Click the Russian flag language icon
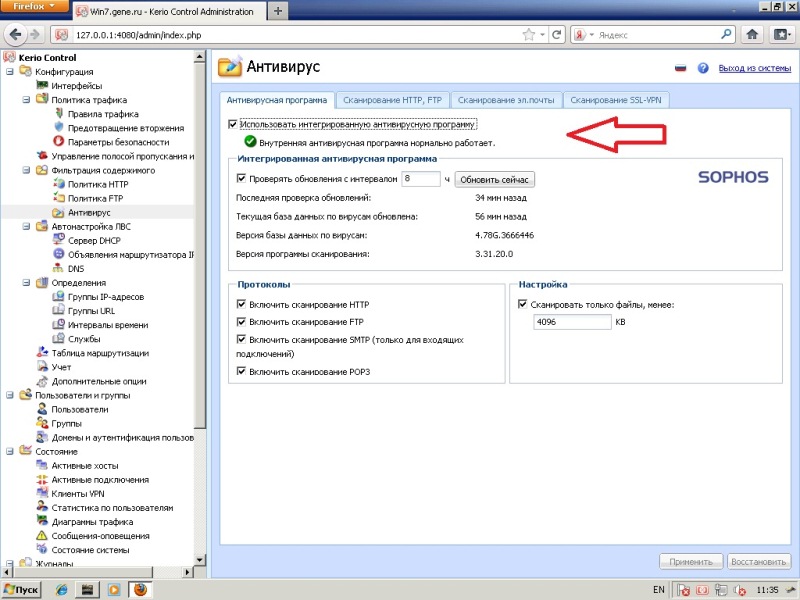This screenshot has height=600, width=800. click(x=681, y=69)
